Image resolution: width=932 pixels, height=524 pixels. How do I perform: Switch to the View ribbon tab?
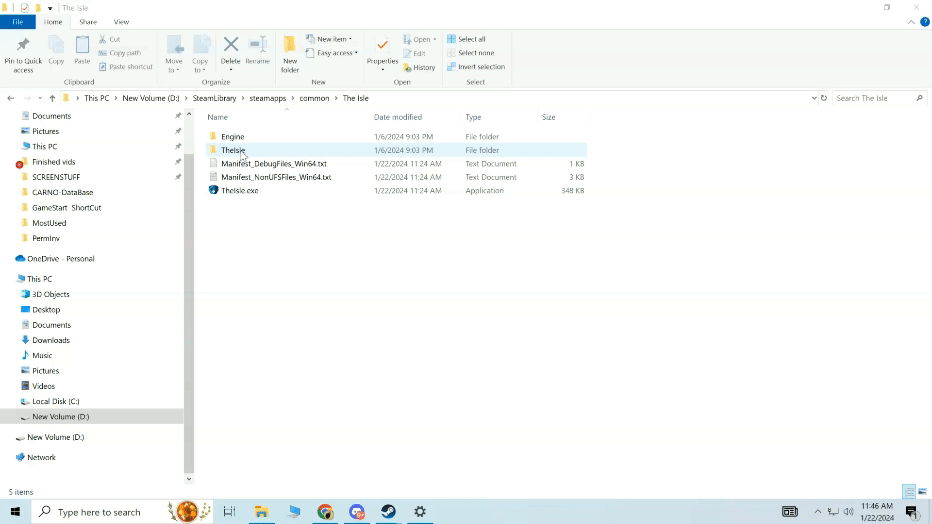point(121,22)
